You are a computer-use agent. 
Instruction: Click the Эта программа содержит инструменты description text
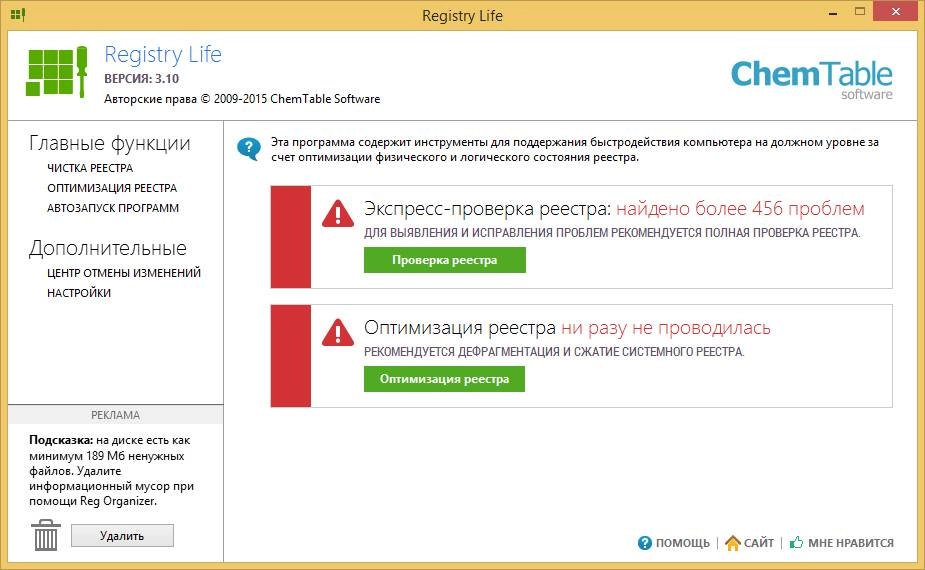(575, 149)
